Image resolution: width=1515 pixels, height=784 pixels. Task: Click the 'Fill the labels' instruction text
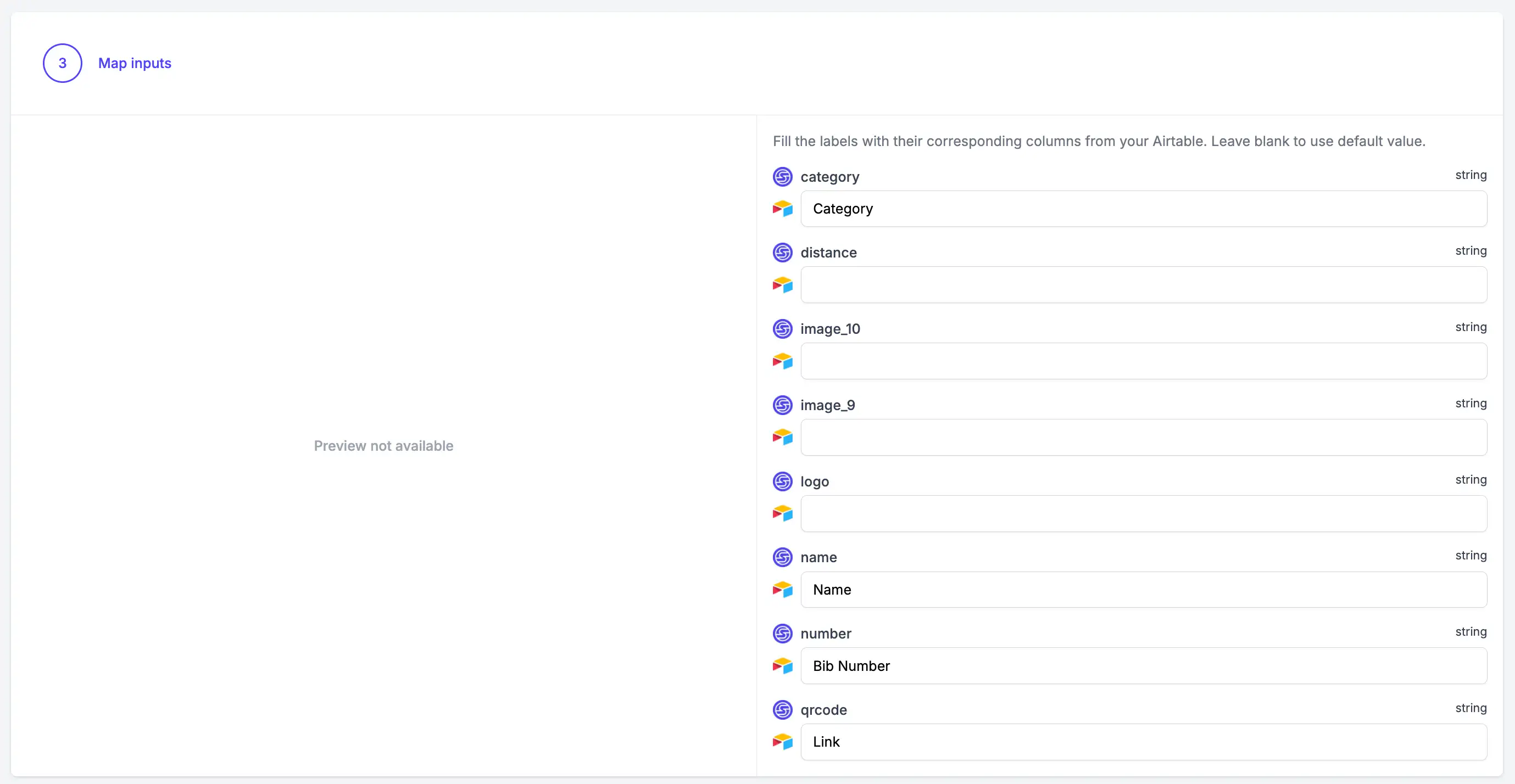(x=1099, y=142)
